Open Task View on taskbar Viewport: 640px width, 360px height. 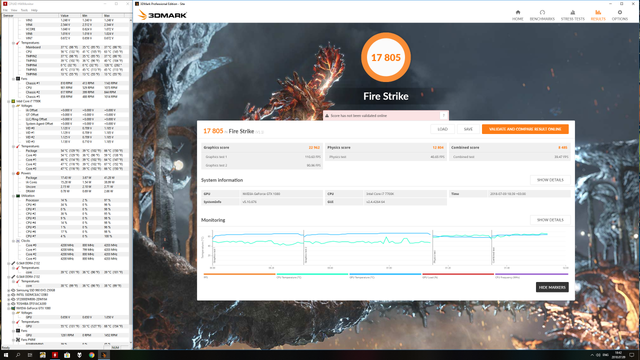(x=30, y=355)
